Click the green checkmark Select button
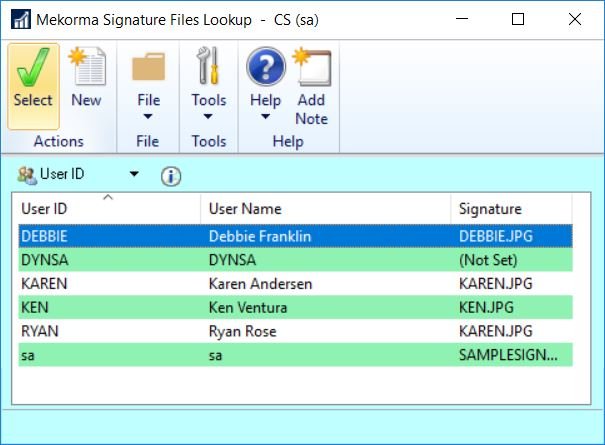605x445 pixels. coord(33,86)
